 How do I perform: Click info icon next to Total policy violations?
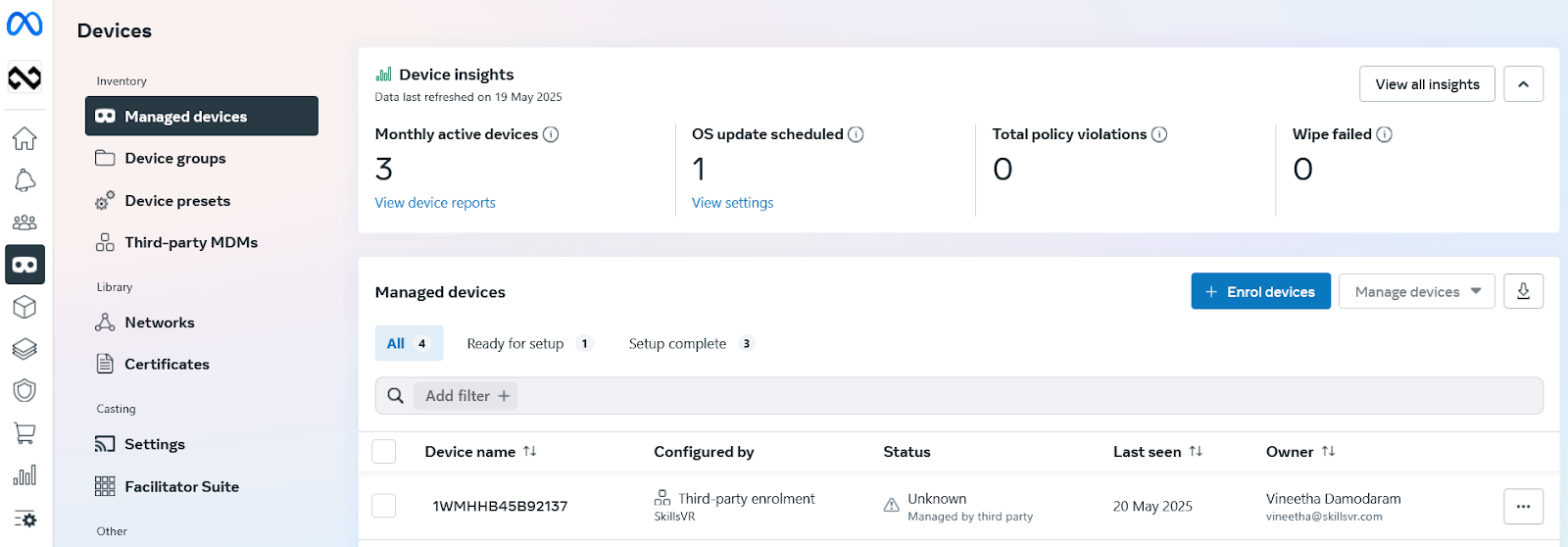click(x=1159, y=134)
